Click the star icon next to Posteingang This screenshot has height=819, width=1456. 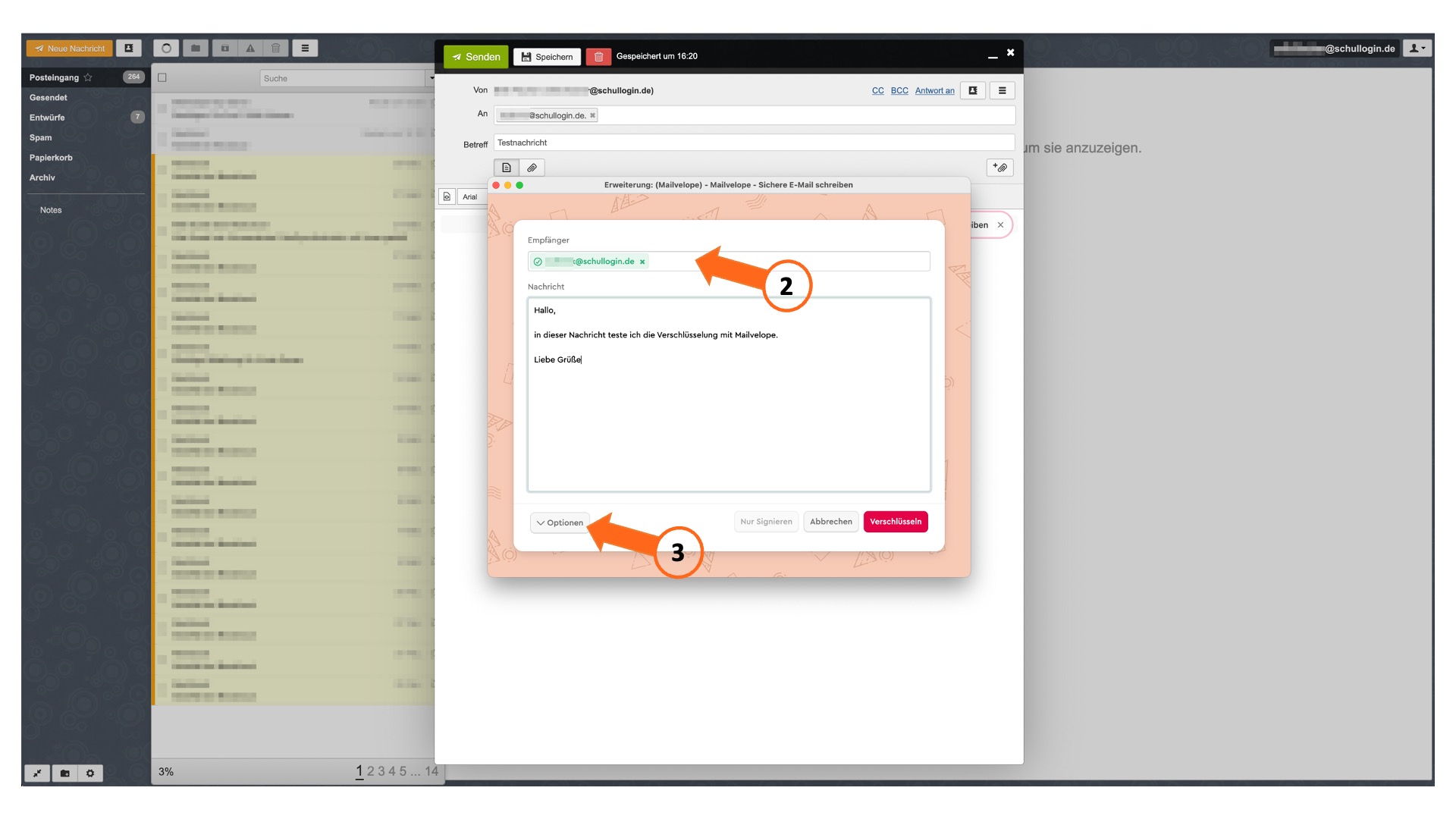[88, 77]
